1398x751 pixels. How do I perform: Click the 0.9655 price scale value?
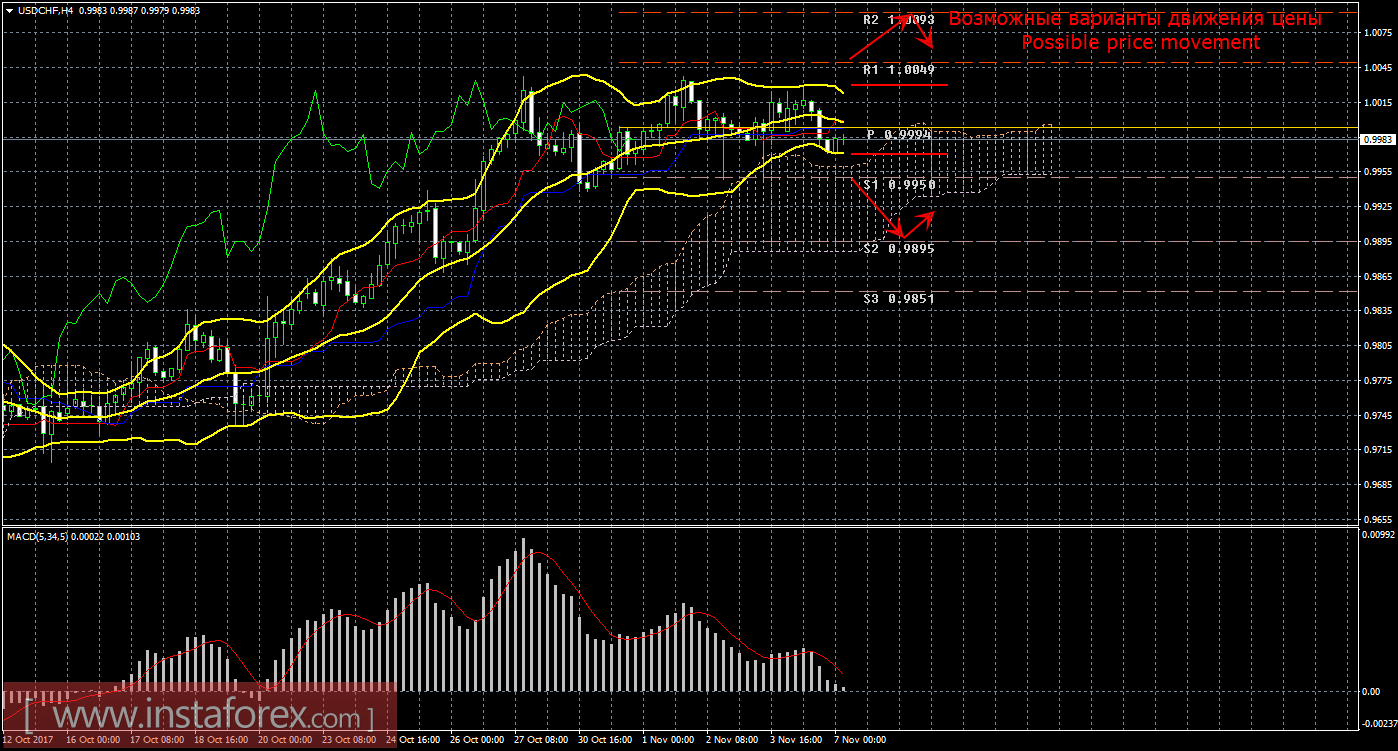1377,520
